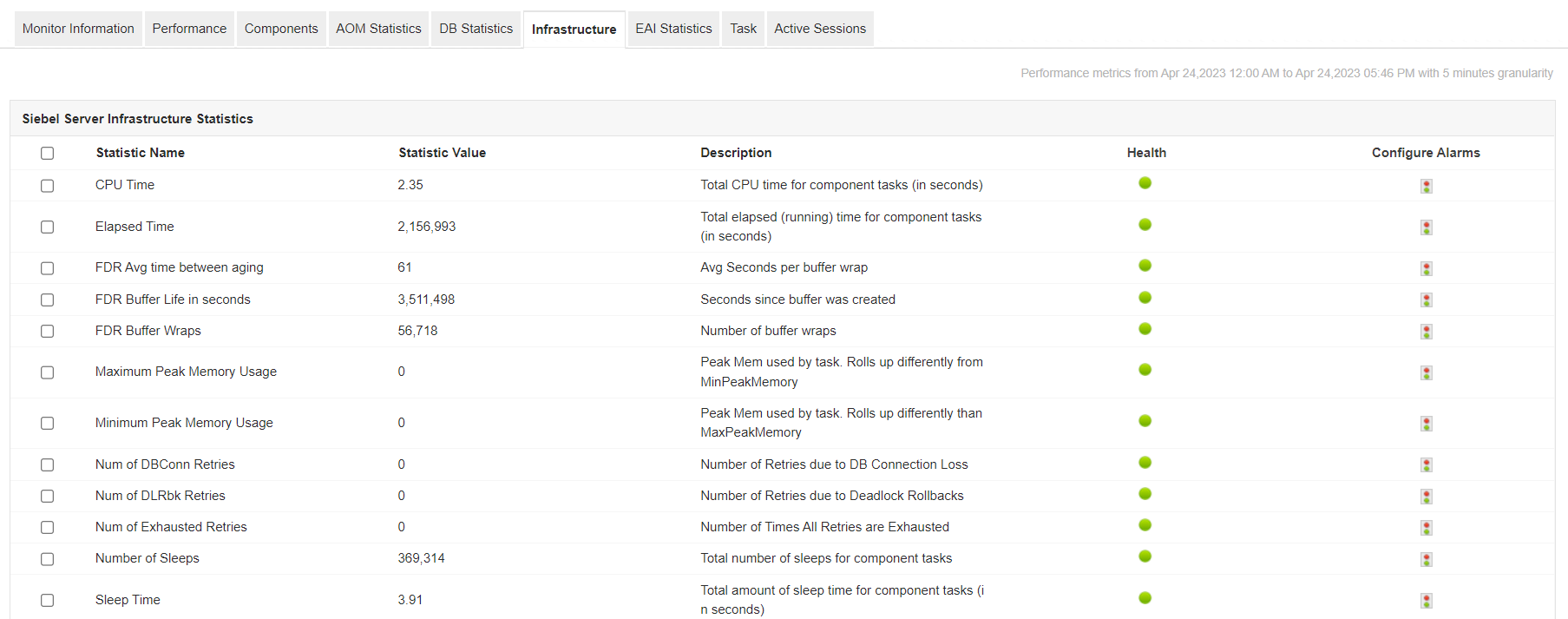Go to the DB Statistics tab
This screenshot has height=619, width=1568.
click(476, 29)
